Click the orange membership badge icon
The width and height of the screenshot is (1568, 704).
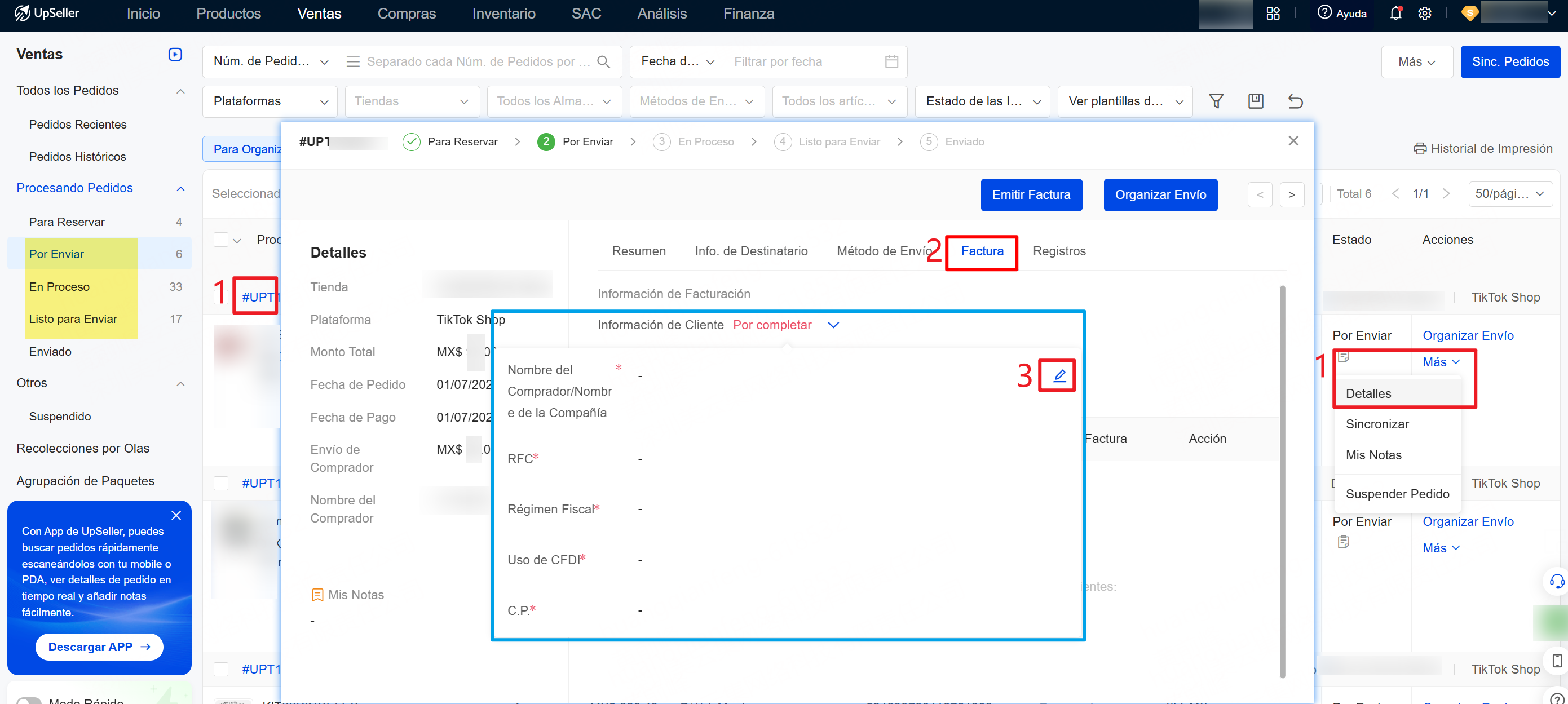1469,13
